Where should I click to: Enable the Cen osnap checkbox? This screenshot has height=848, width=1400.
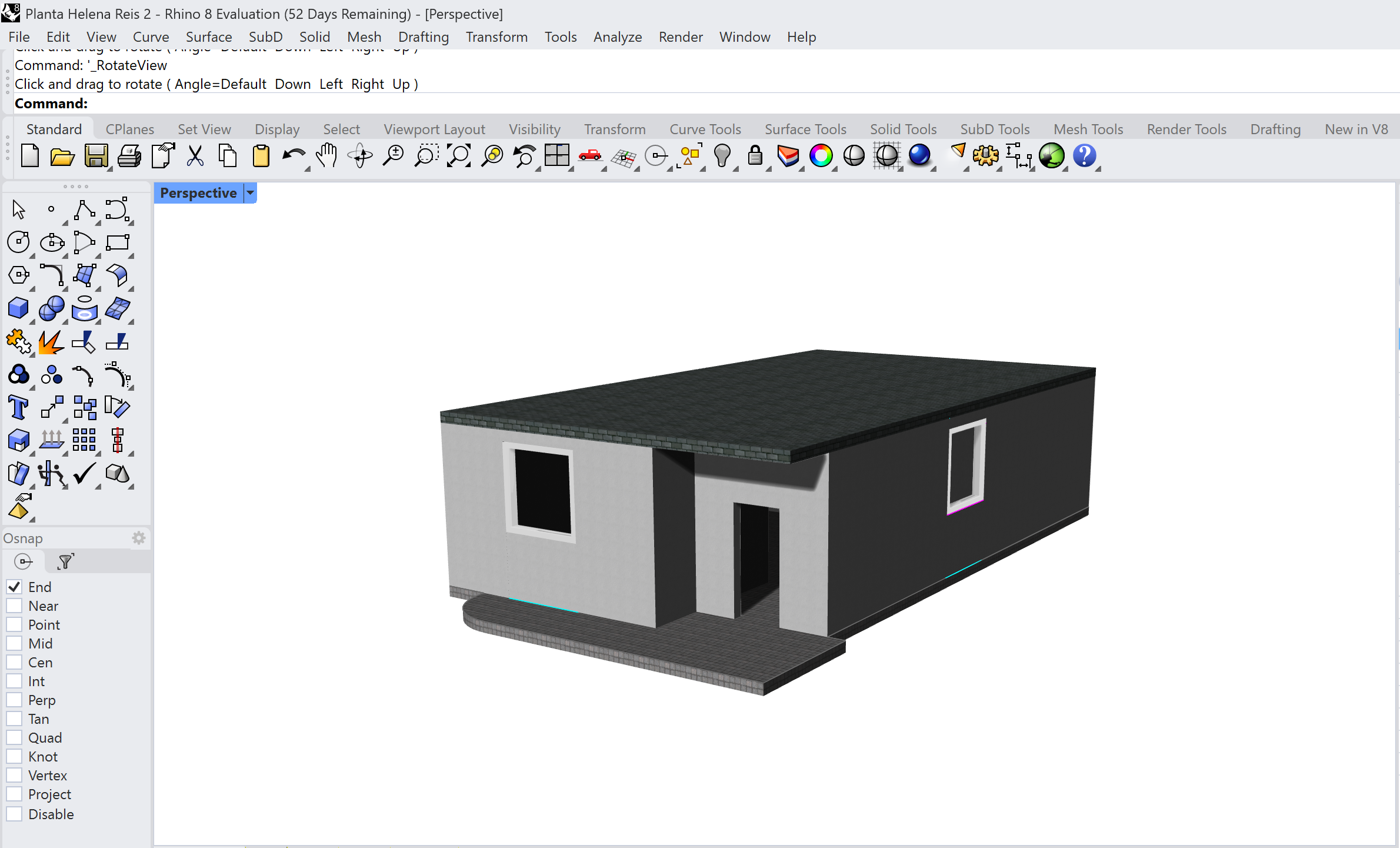click(15, 662)
